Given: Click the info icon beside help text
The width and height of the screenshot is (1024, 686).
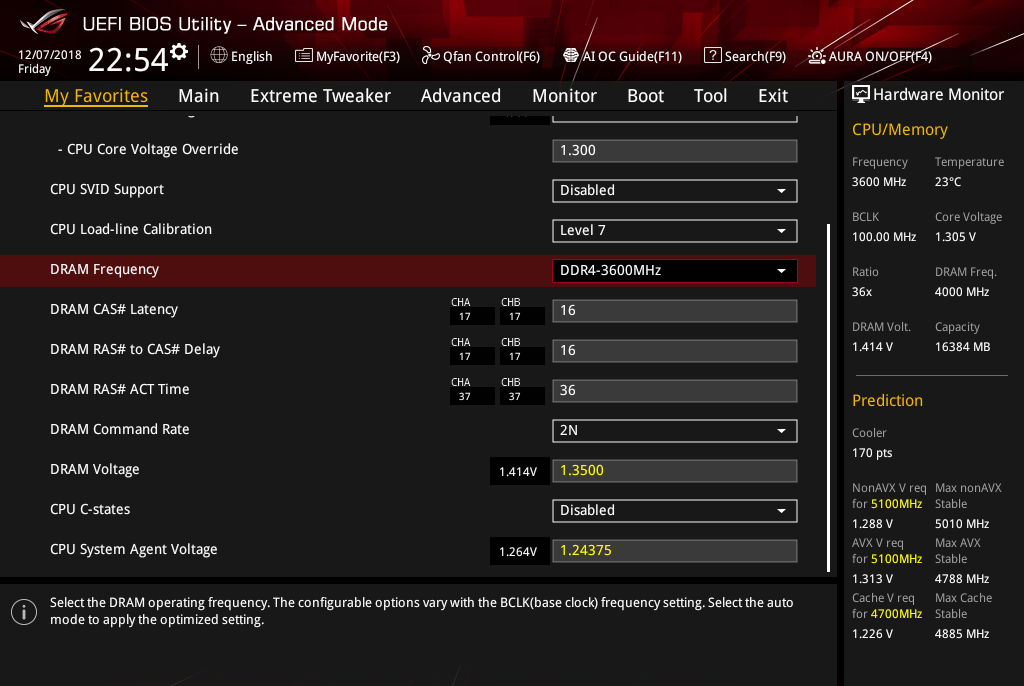Looking at the screenshot, I should (24, 612).
